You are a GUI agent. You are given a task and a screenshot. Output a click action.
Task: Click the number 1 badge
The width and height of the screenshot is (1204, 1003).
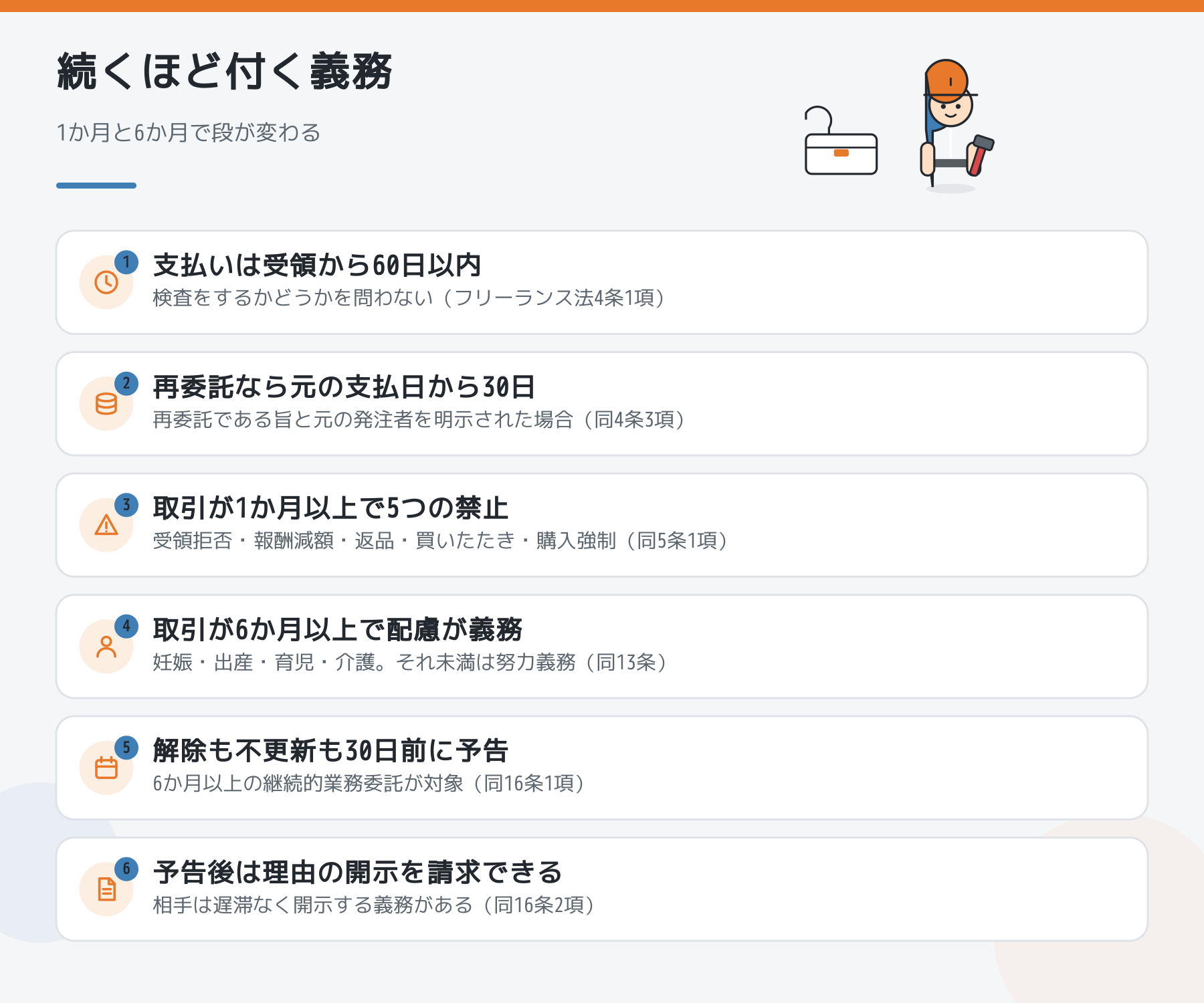click(126, 262)
